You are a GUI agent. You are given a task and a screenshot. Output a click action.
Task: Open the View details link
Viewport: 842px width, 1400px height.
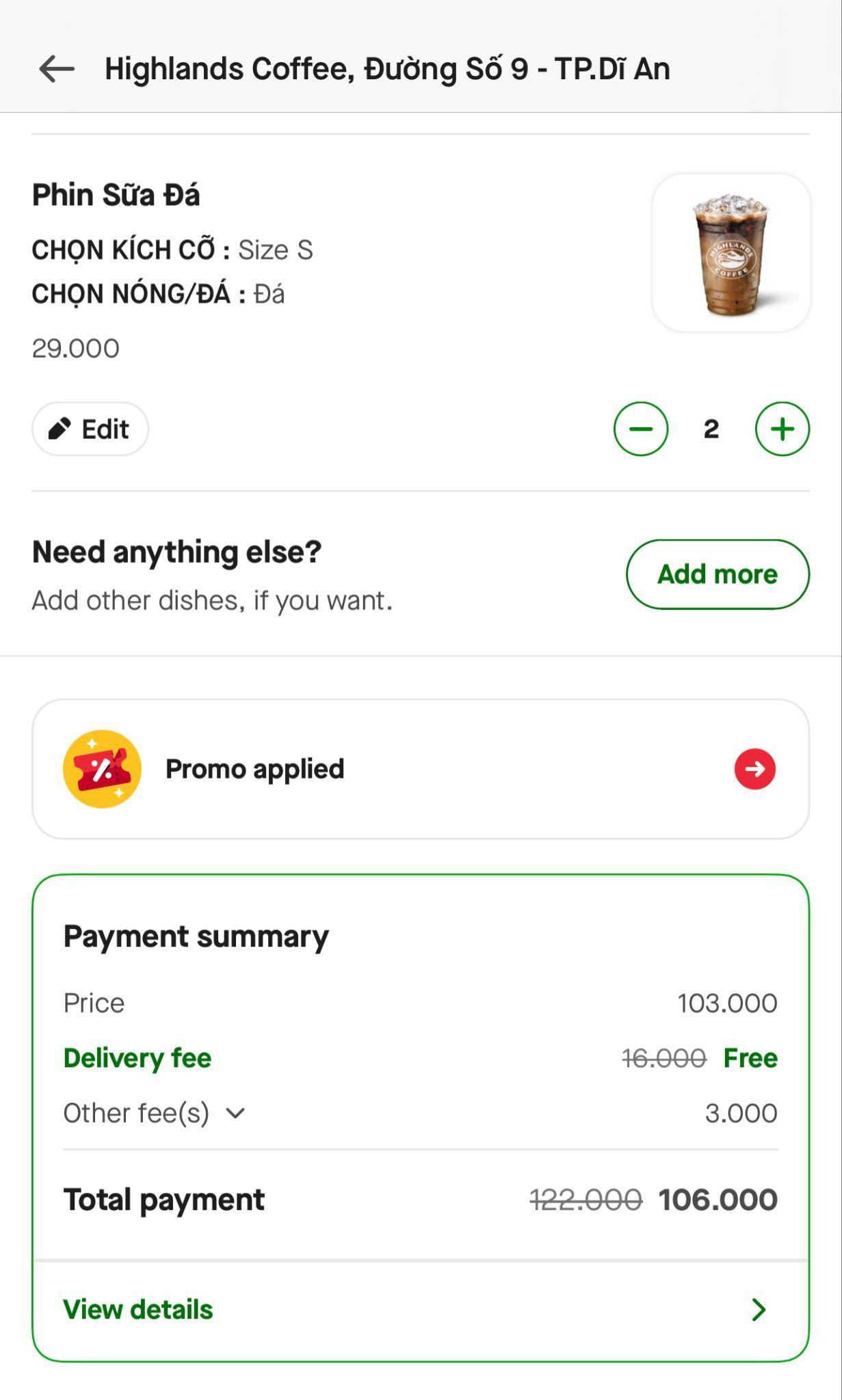[138, 1310]
